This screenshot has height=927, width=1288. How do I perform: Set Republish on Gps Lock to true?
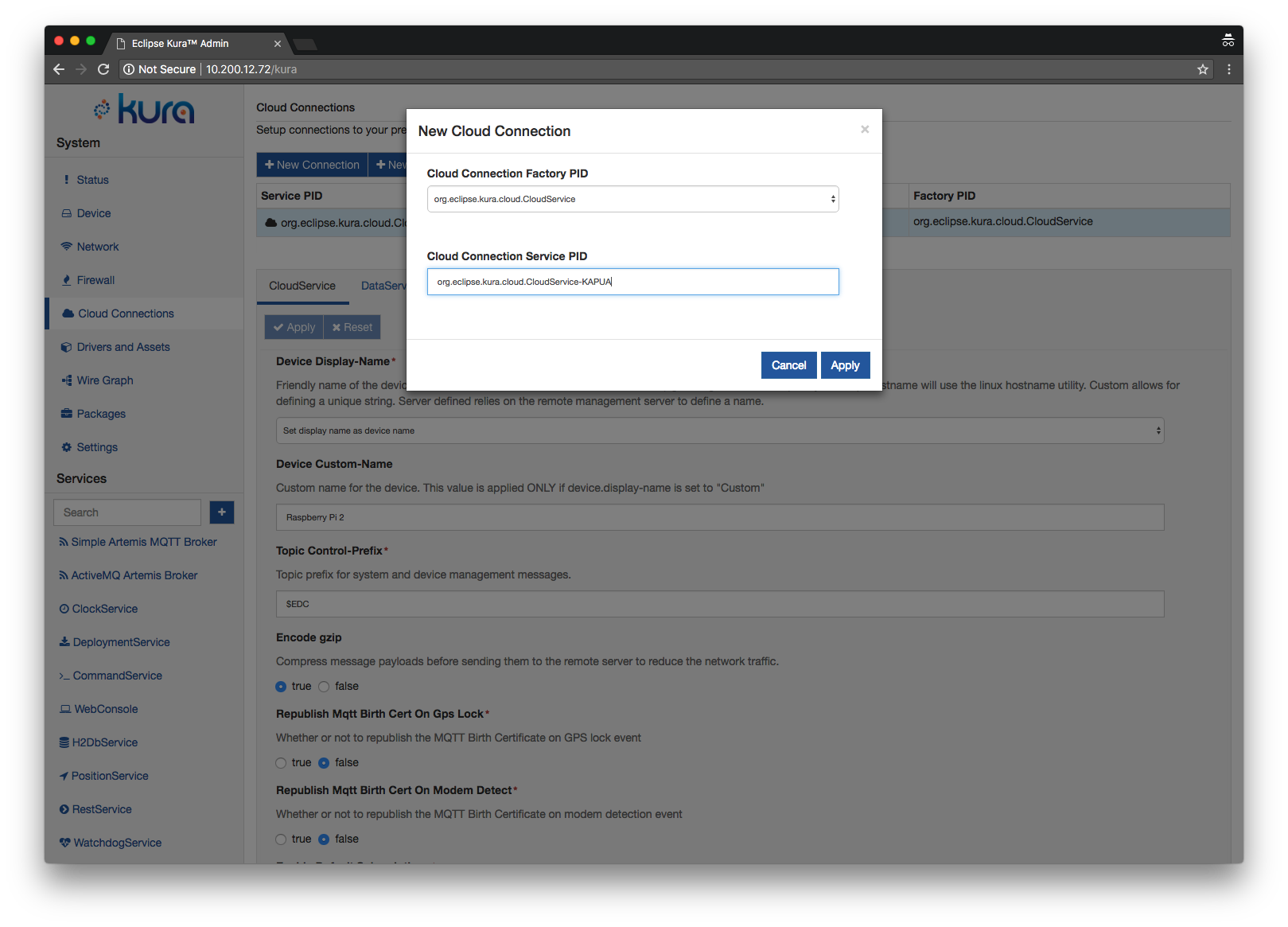[281, 763]
